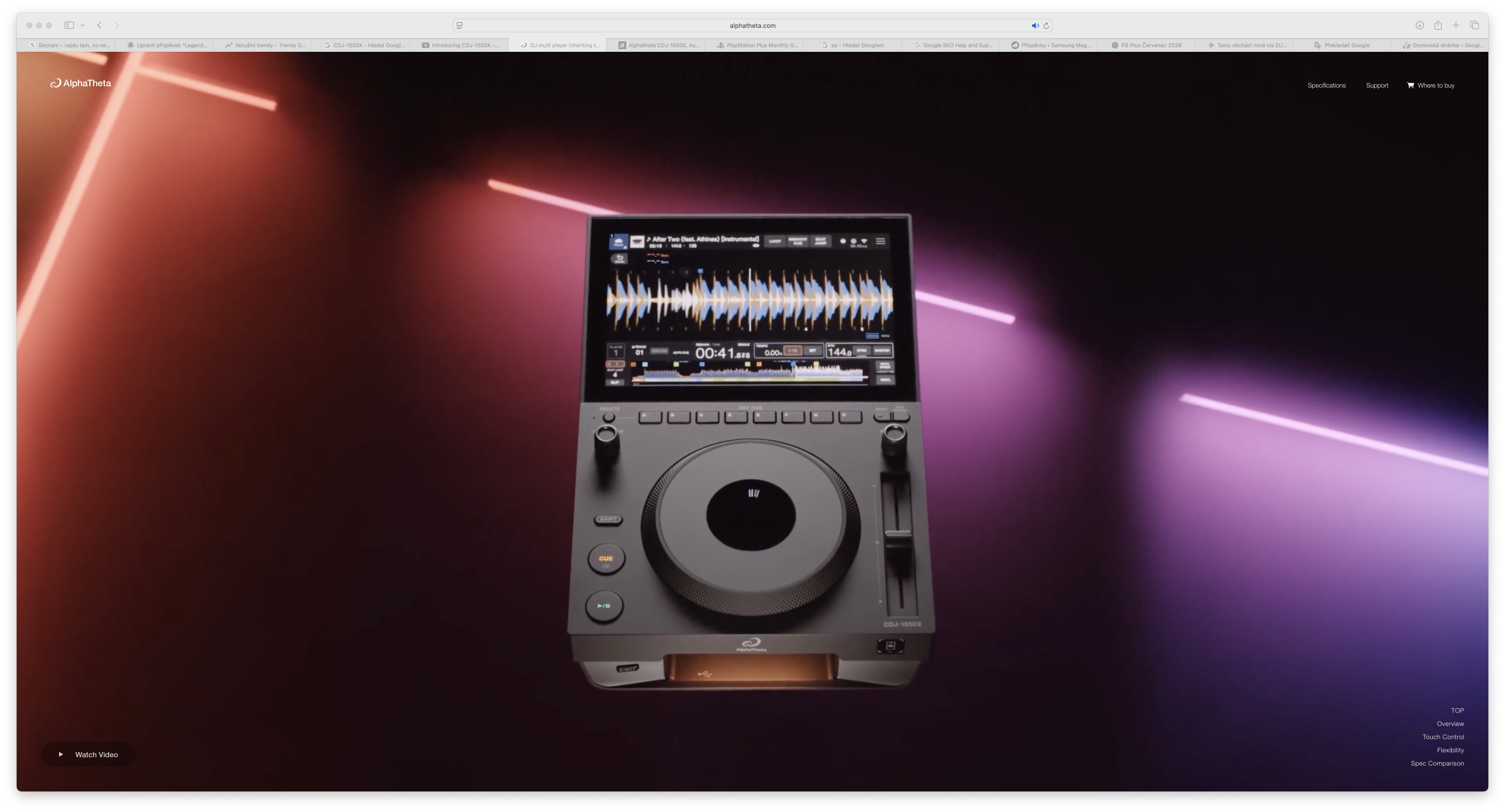
Task: Click the Safari sidebar toggle icon
Action: click(69, 25)
